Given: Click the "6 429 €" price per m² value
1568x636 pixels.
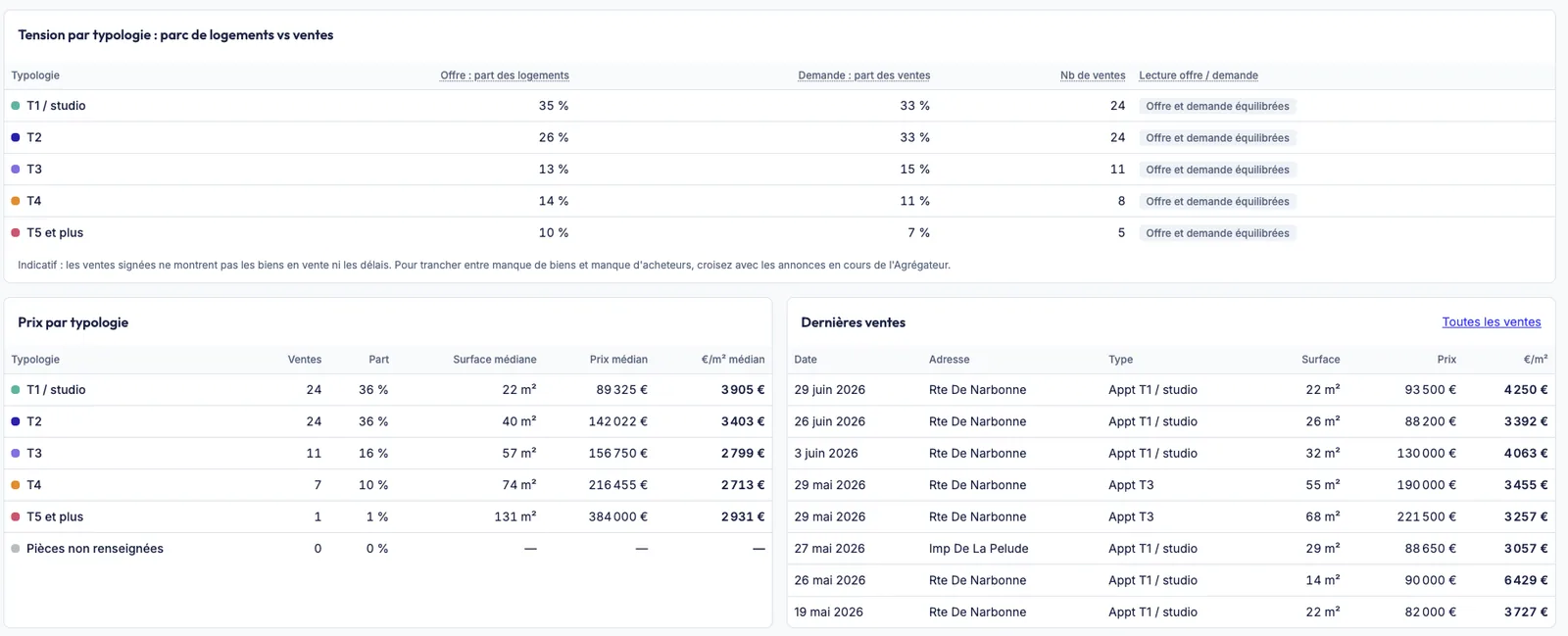Looking at the screenshot, I should (1526, 580).
